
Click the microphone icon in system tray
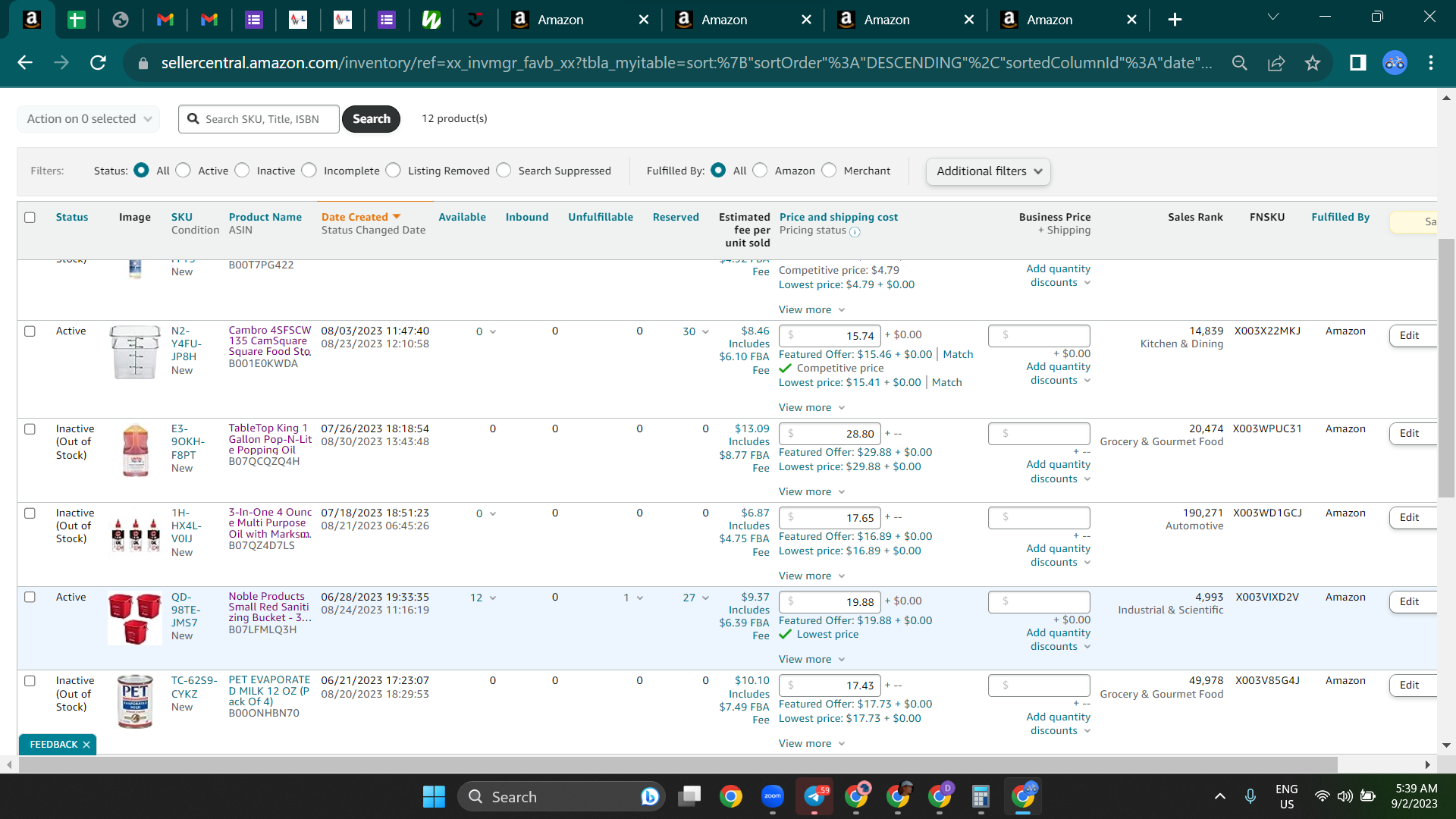[1250, 796]
